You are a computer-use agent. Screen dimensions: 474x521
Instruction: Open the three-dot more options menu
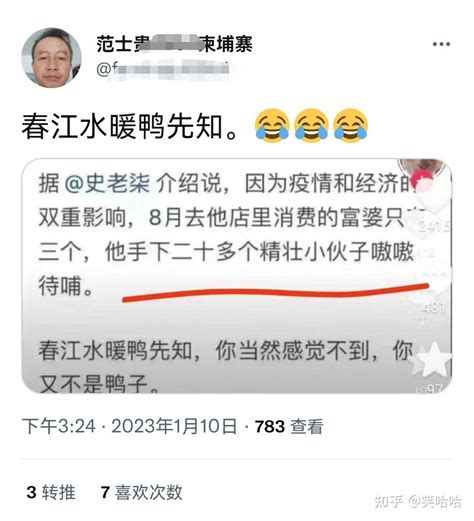pyautogui.click(x=441, y=44)
